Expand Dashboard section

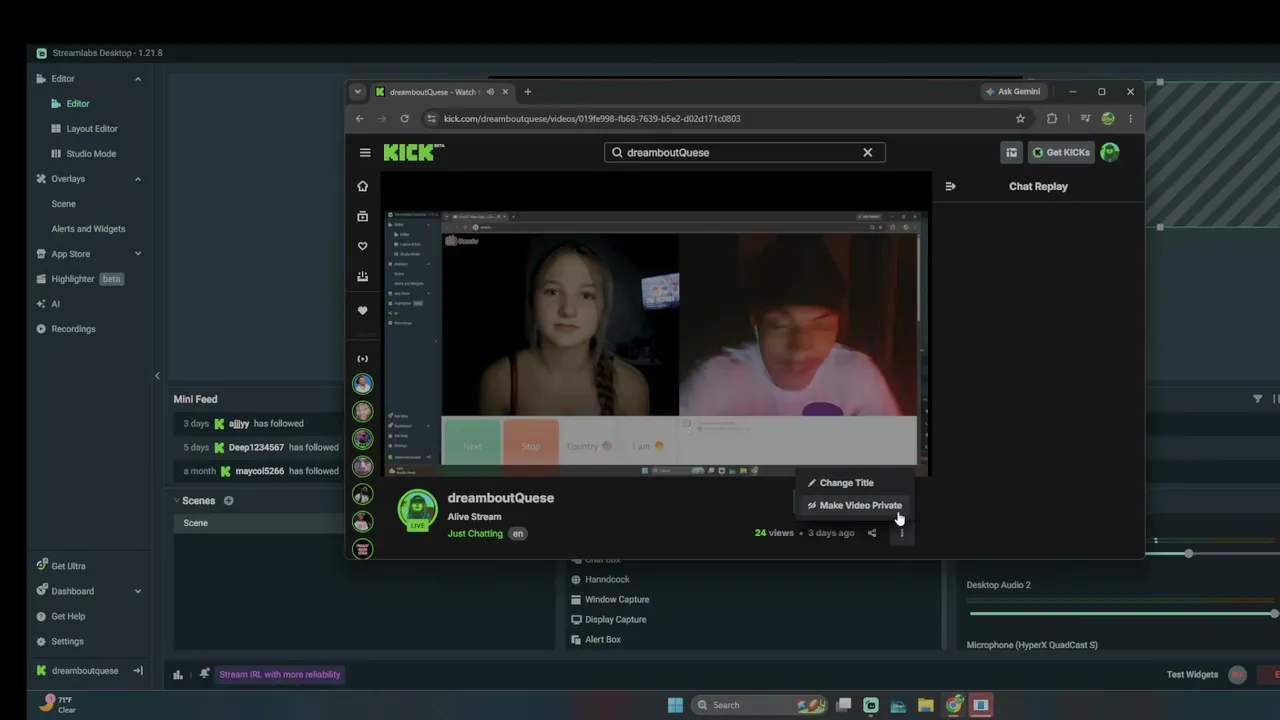[x=138, y=591]
